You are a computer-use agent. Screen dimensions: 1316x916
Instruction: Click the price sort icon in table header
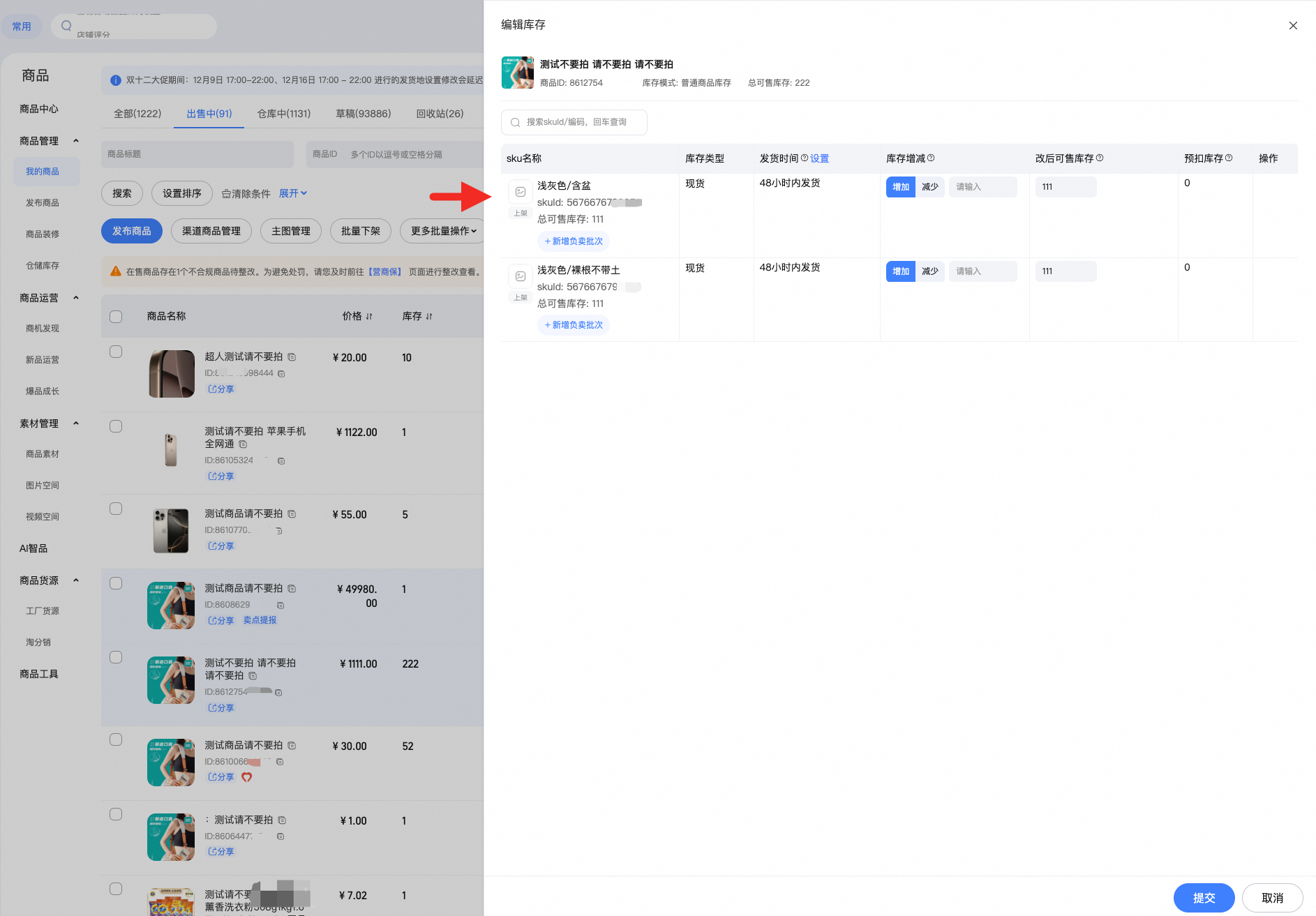click(x=369, y=317)
